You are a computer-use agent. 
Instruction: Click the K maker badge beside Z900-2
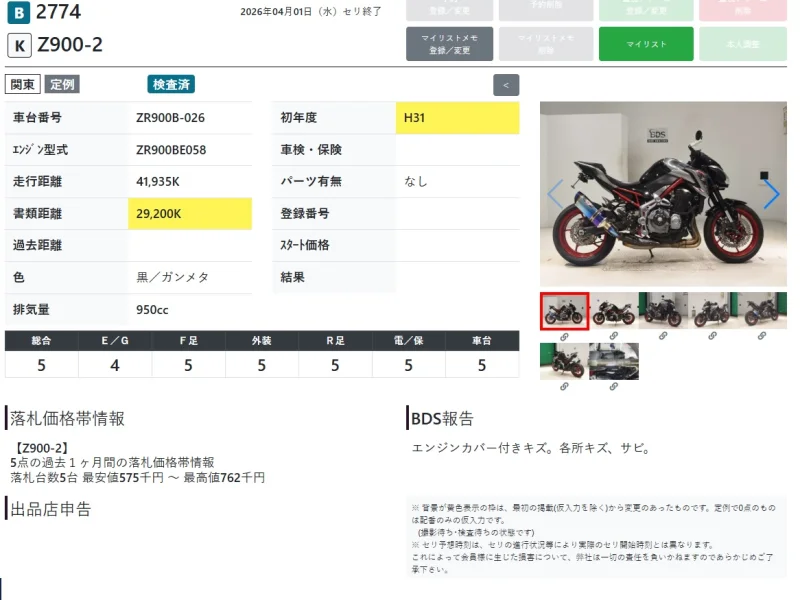point(19,45)
